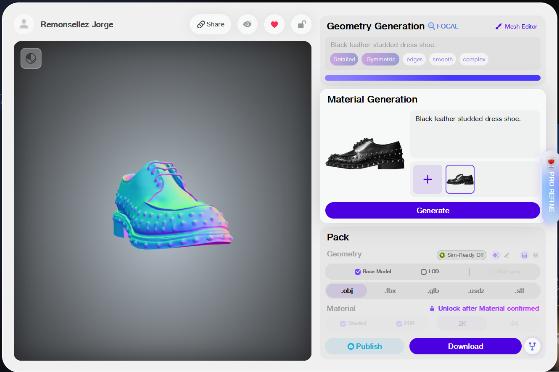
Task: Select the shoe reference thumbnail
Action: tap(460, 179)
